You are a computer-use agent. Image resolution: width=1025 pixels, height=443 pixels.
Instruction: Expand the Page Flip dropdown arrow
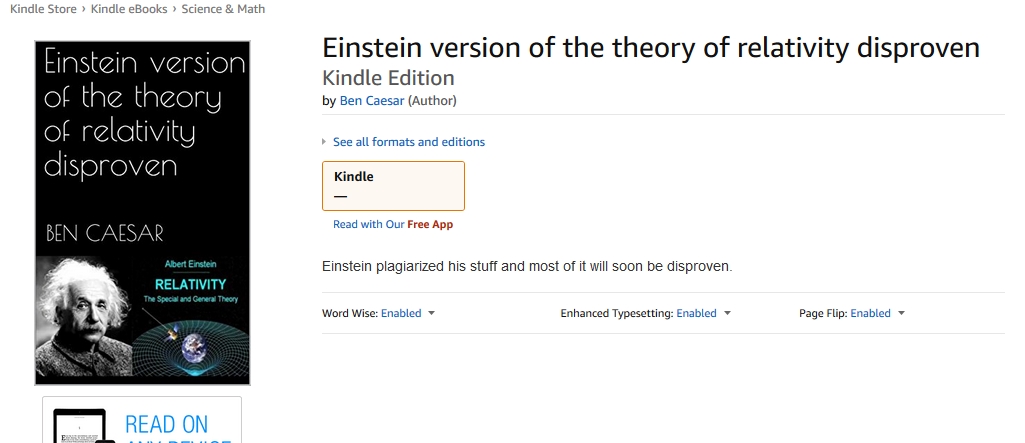click(901, 313)
